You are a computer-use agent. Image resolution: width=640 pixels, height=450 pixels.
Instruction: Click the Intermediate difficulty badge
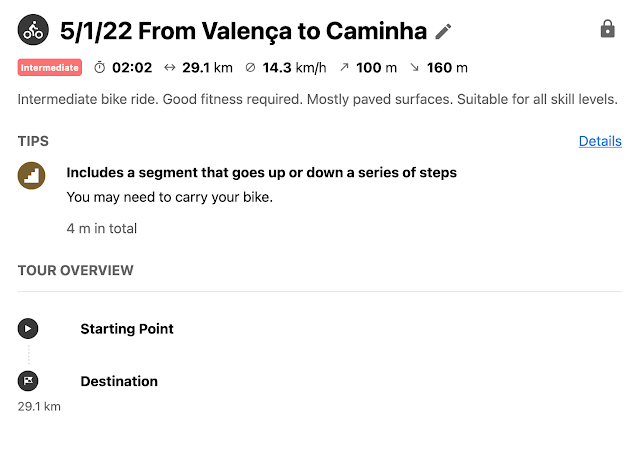click(49, 68)
